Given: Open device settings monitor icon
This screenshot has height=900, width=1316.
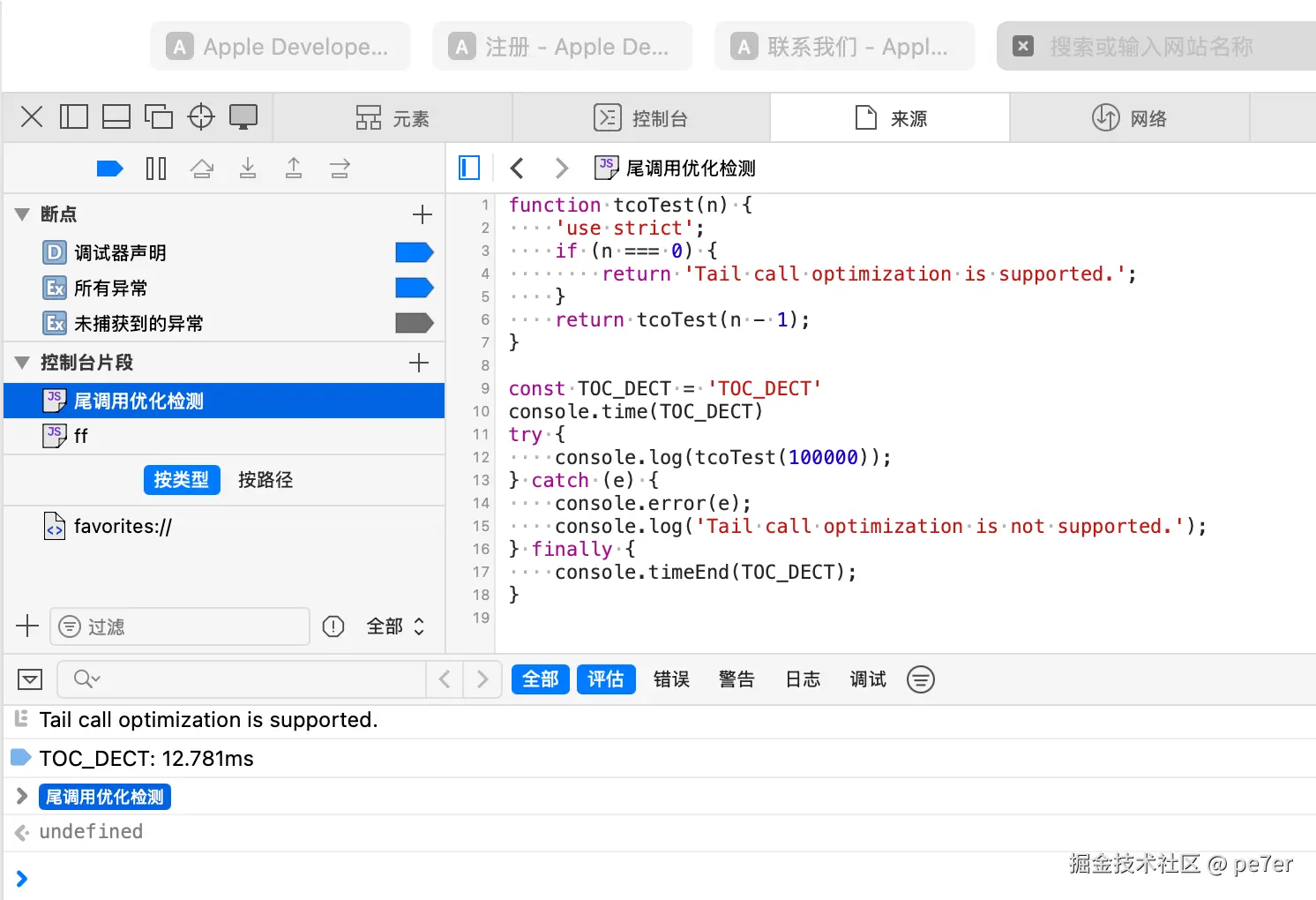Looking at the screenshot, I should coord(243,116).
